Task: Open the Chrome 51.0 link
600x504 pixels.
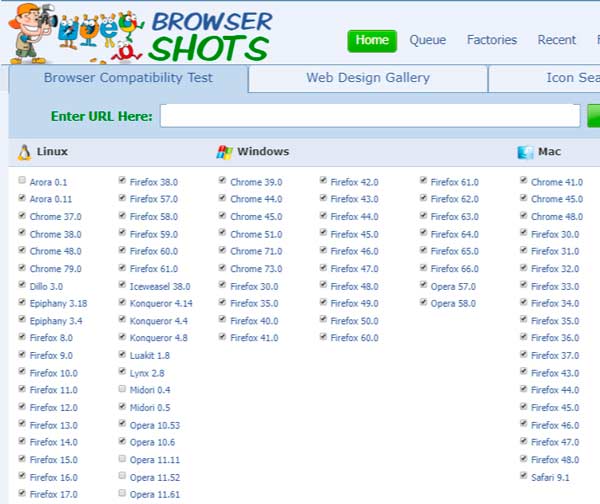Action: coord(256,234)
